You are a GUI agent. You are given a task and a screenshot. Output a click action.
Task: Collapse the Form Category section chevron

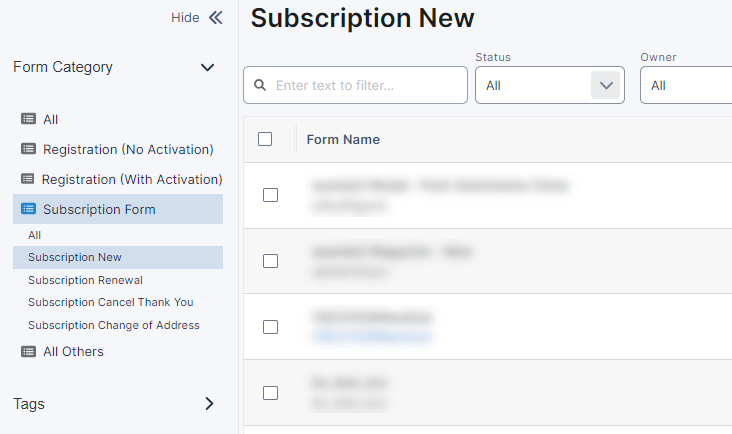pos(208,68)
